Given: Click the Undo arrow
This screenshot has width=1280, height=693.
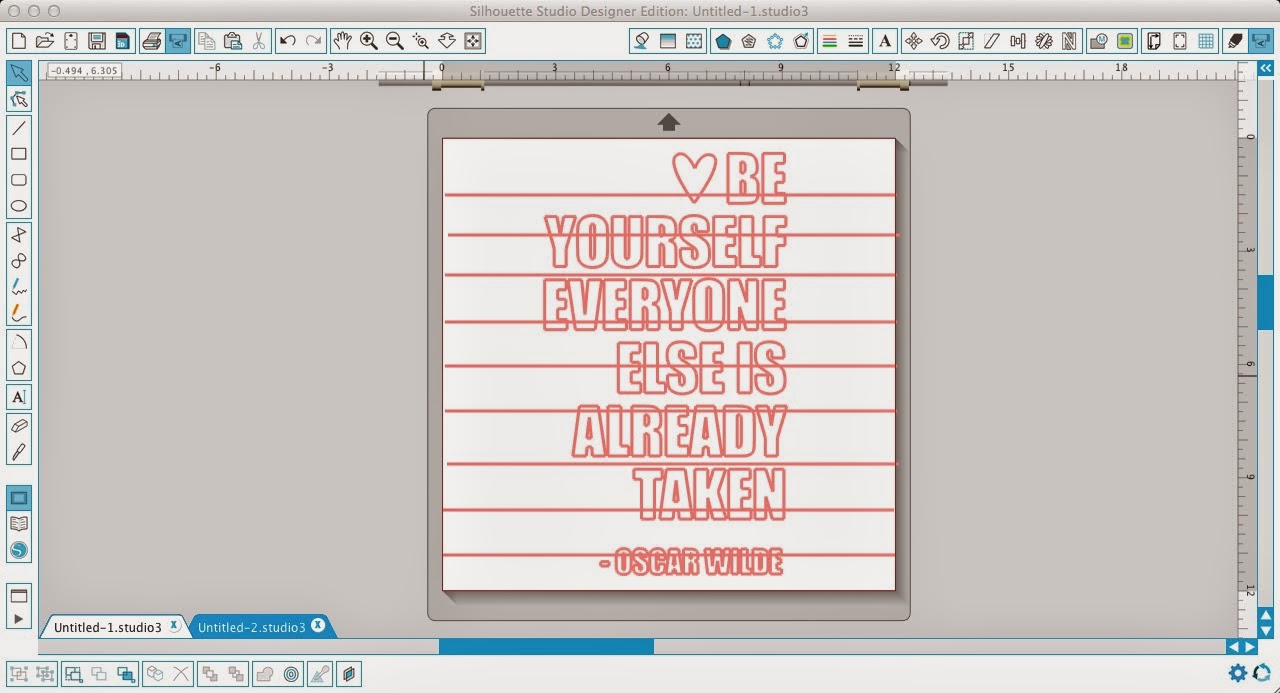Looking at the screenshot, I should (x=287, y=41).
